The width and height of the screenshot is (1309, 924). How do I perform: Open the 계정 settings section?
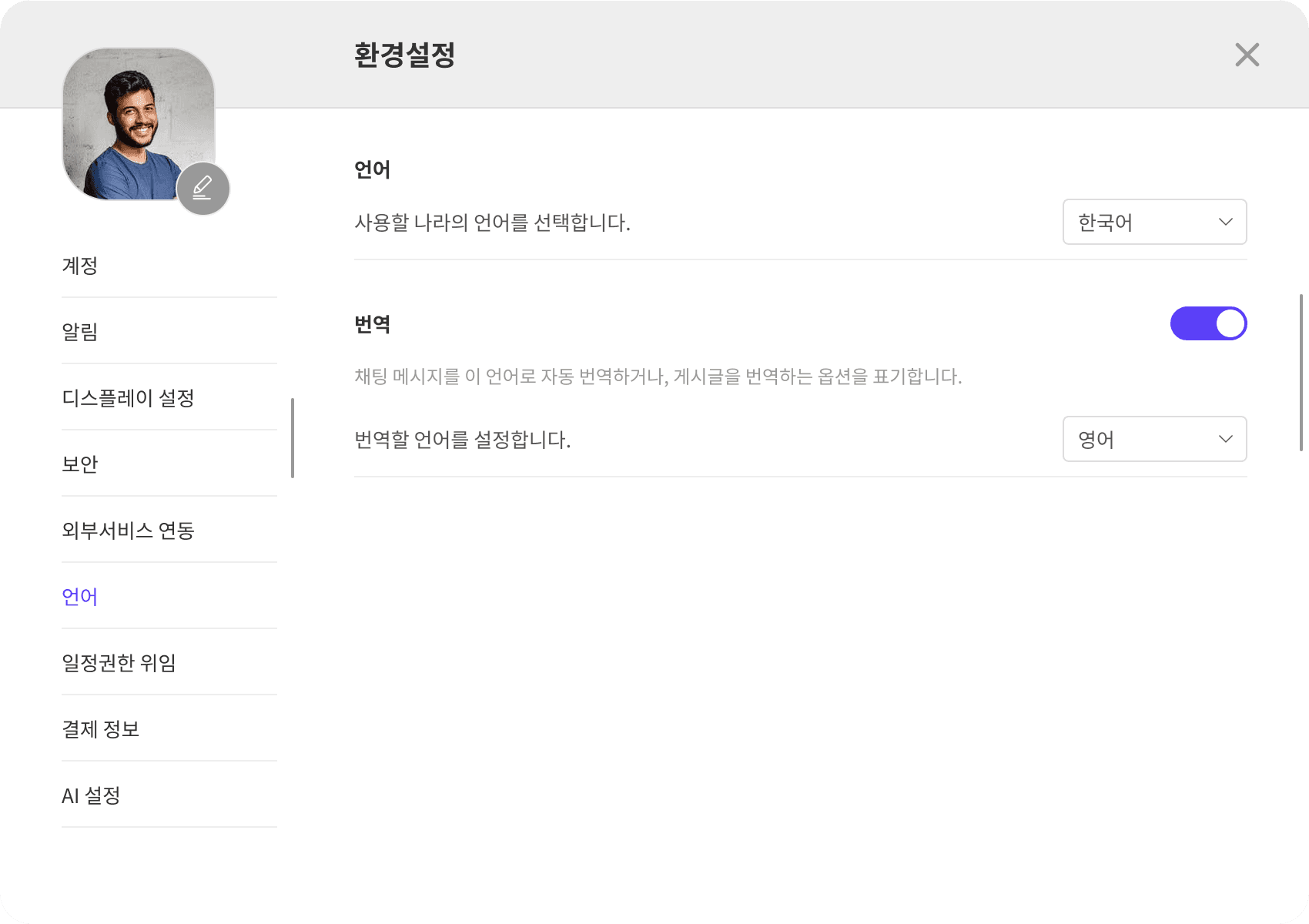[x=169, y=266]
